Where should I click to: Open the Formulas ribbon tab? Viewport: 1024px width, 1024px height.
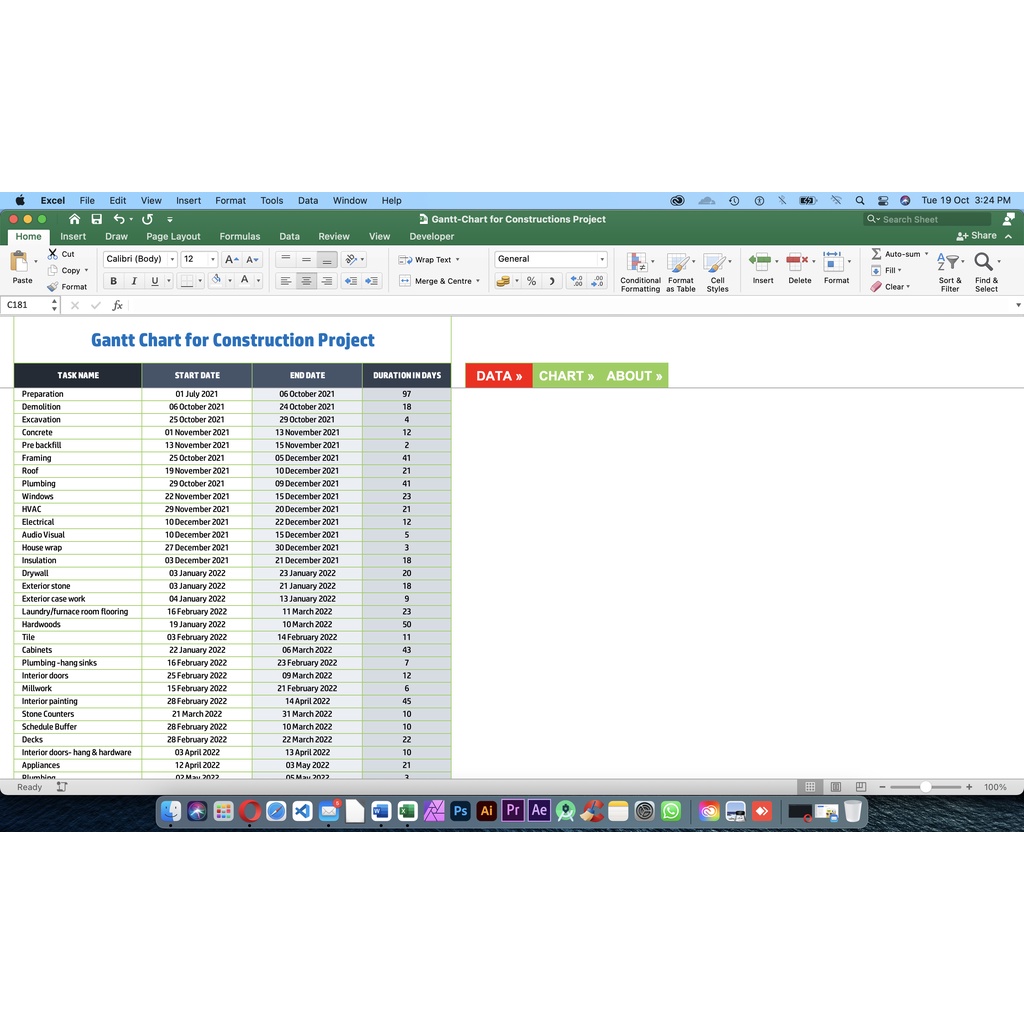click(240, 236)
